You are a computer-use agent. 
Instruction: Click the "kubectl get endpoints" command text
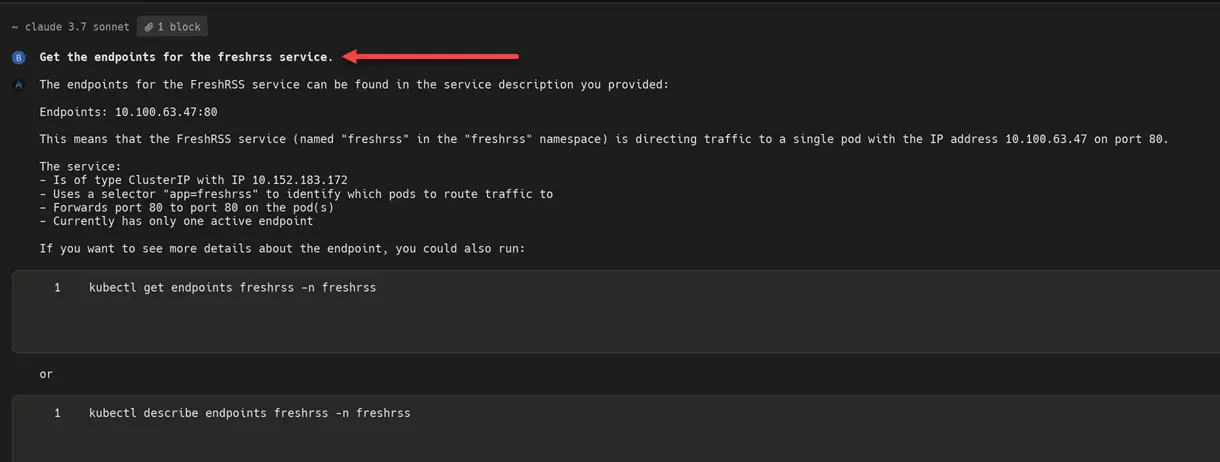tap(232, 288)
